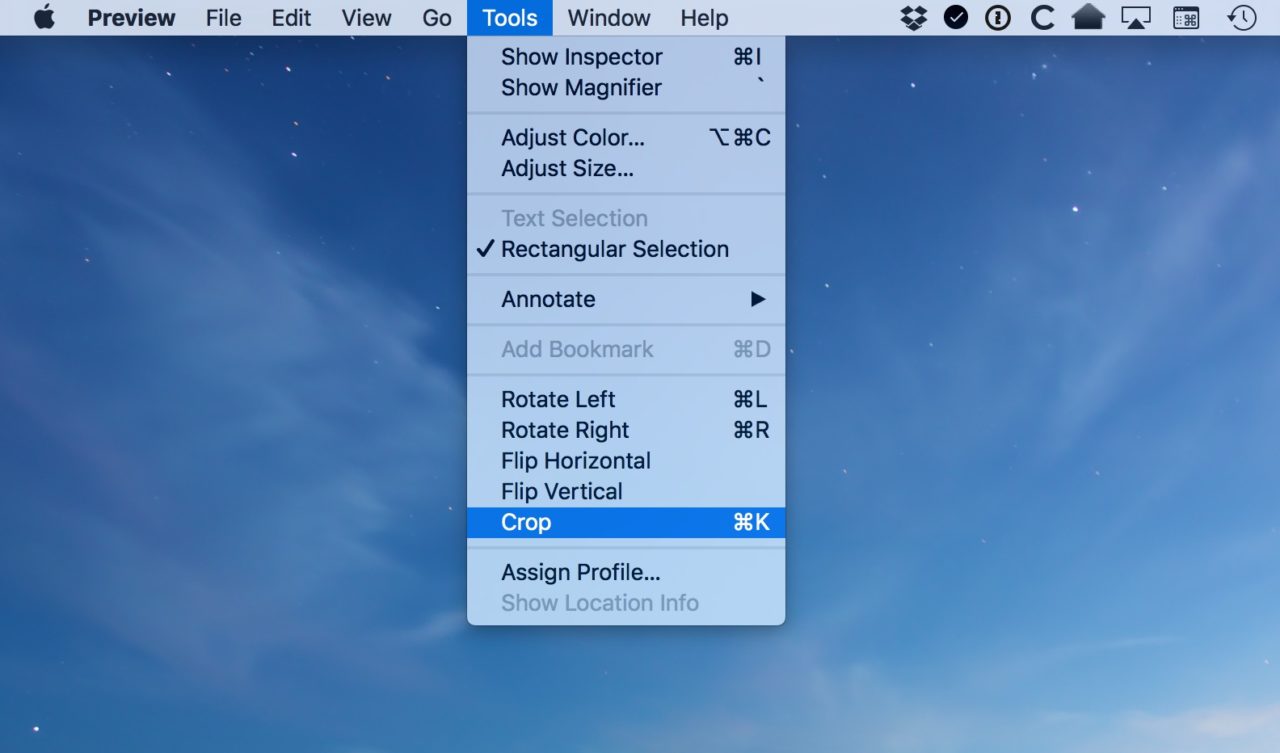
Task: Choose Rotate Right
Action: point(626,430)
